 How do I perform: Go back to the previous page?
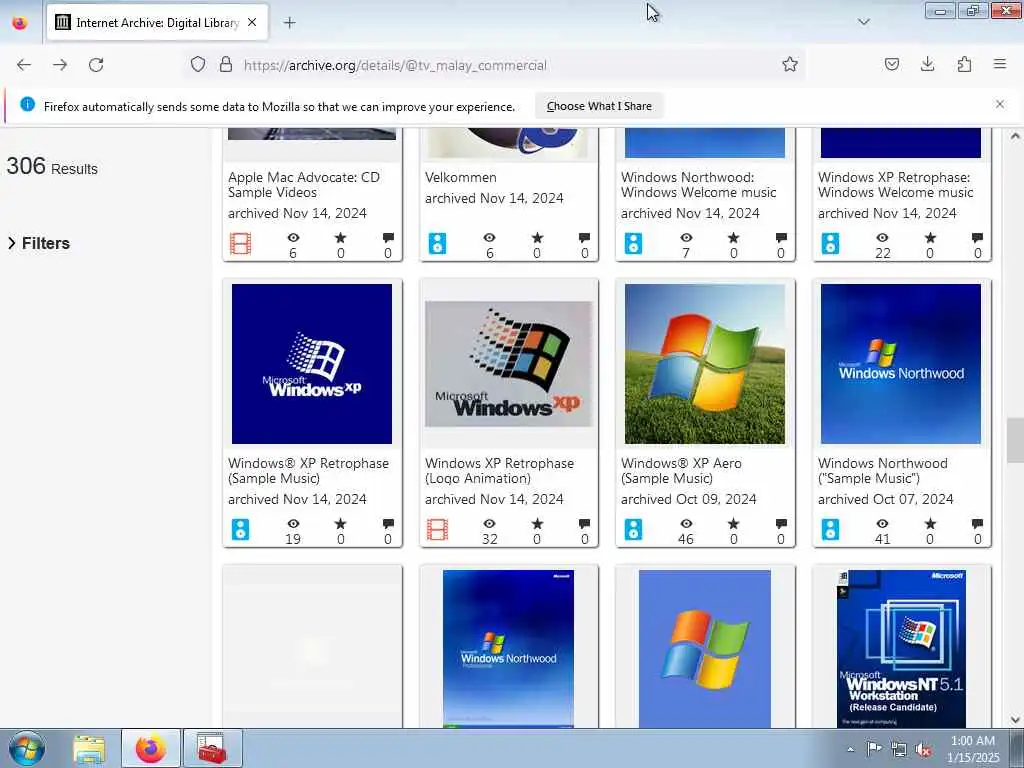(24, 65)
